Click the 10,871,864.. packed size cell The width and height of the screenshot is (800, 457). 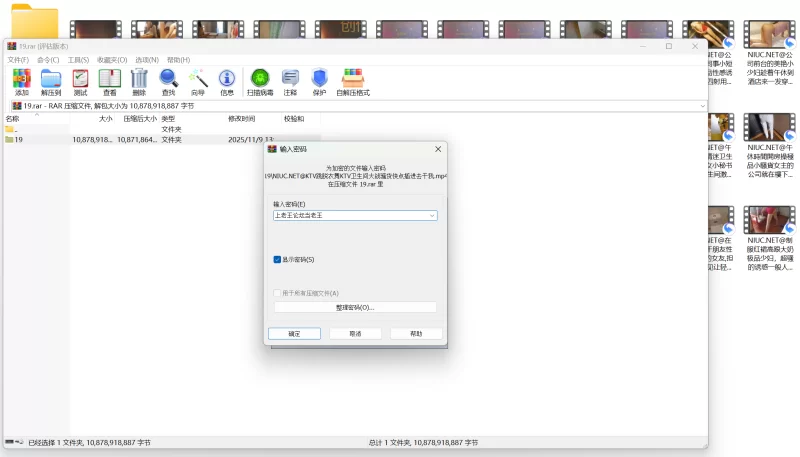coord(137,139)
